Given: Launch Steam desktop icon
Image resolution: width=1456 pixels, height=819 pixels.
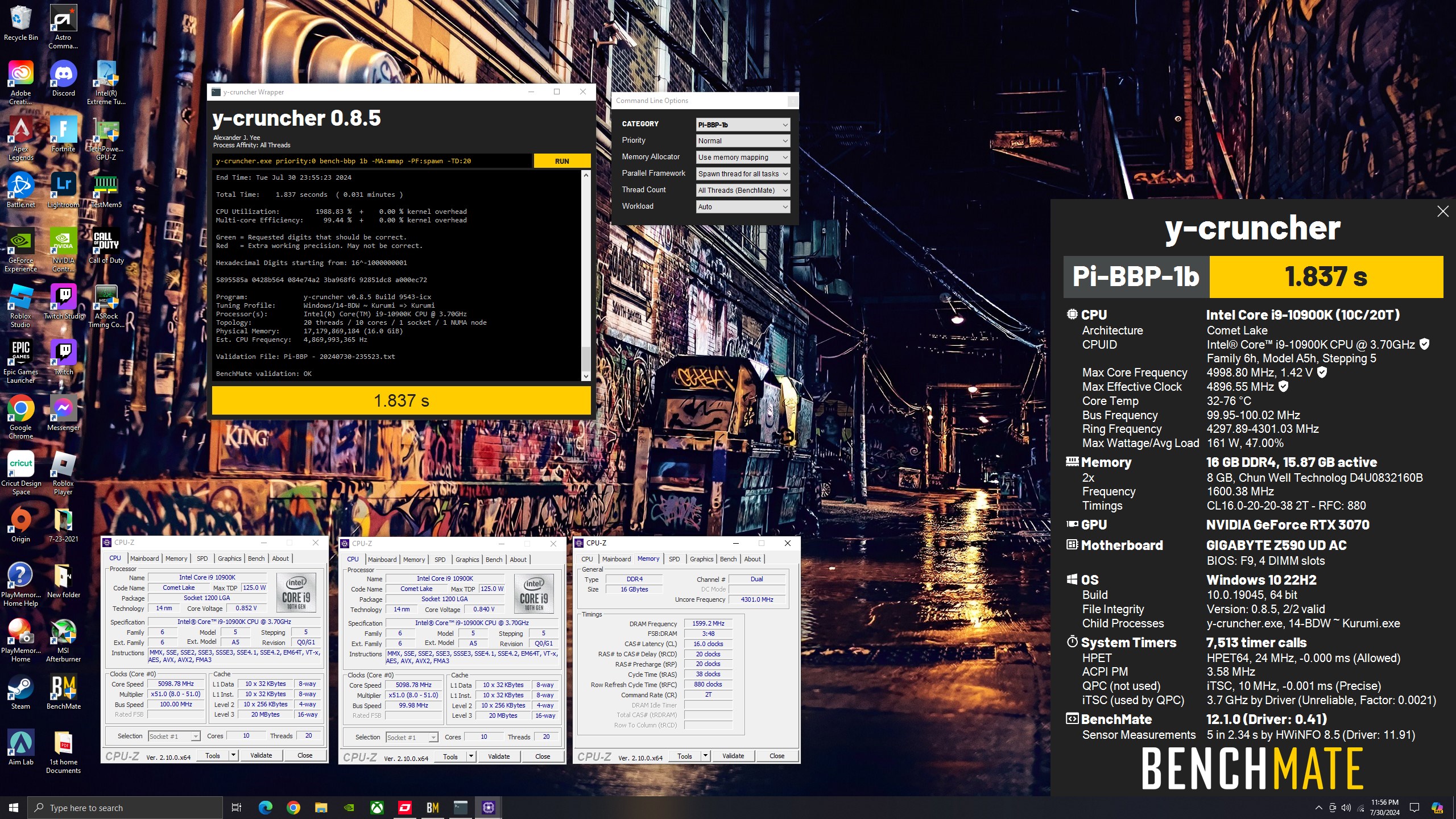Looking at the screenshot, I should tap(20, 692).
